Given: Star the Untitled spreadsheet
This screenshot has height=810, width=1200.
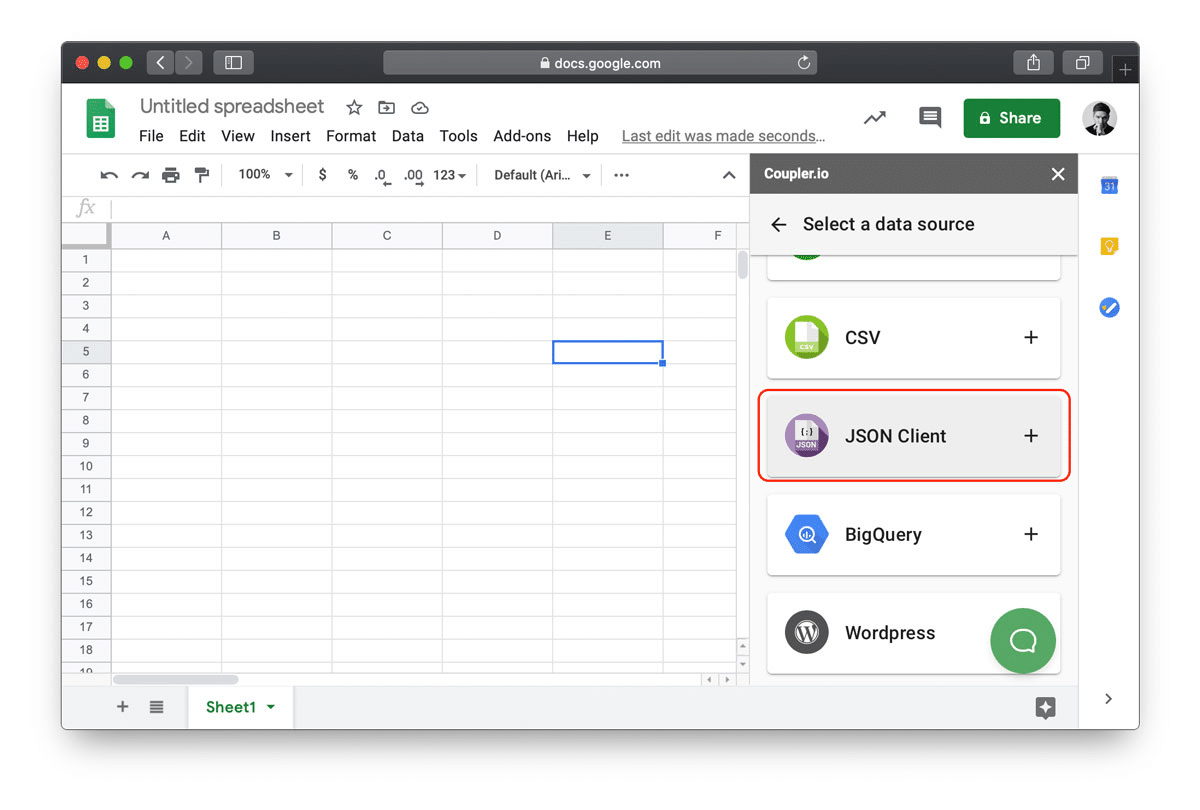Looking at the screenshot, I should coord(354,108).
